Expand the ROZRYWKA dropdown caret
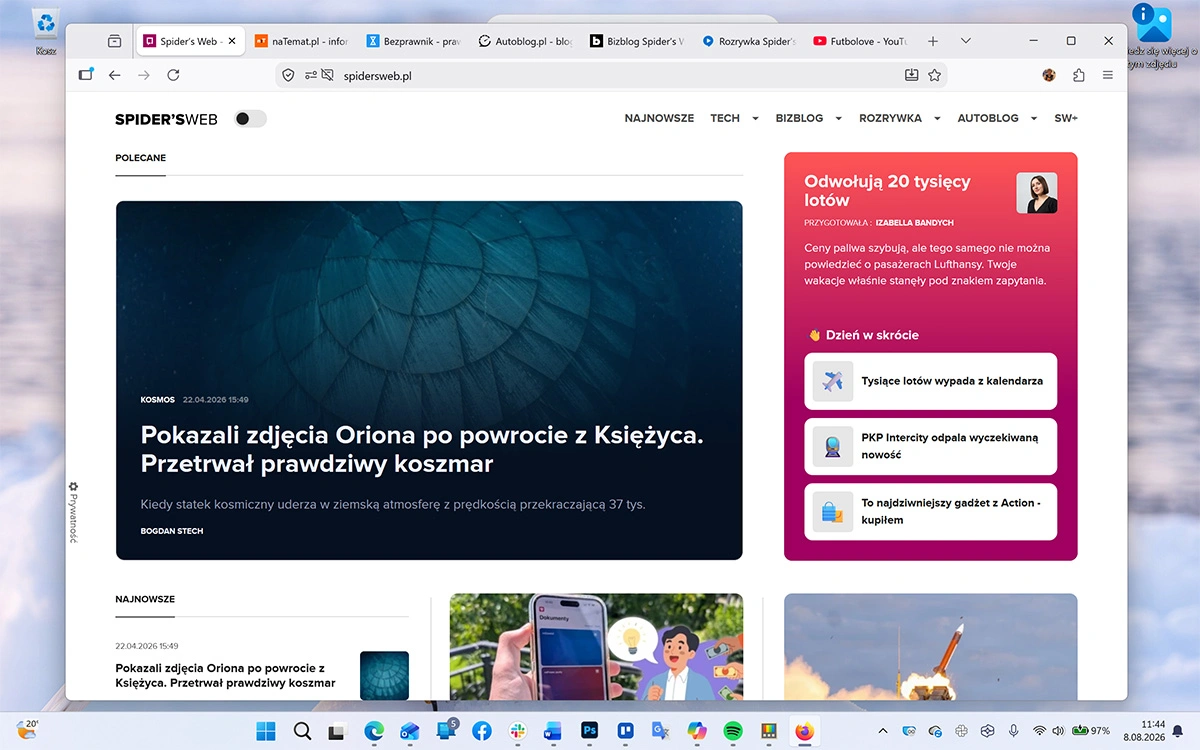Image resolution: width=1200 pixels, height=750 pixels. pyautogui.click(x=937, y=119)
